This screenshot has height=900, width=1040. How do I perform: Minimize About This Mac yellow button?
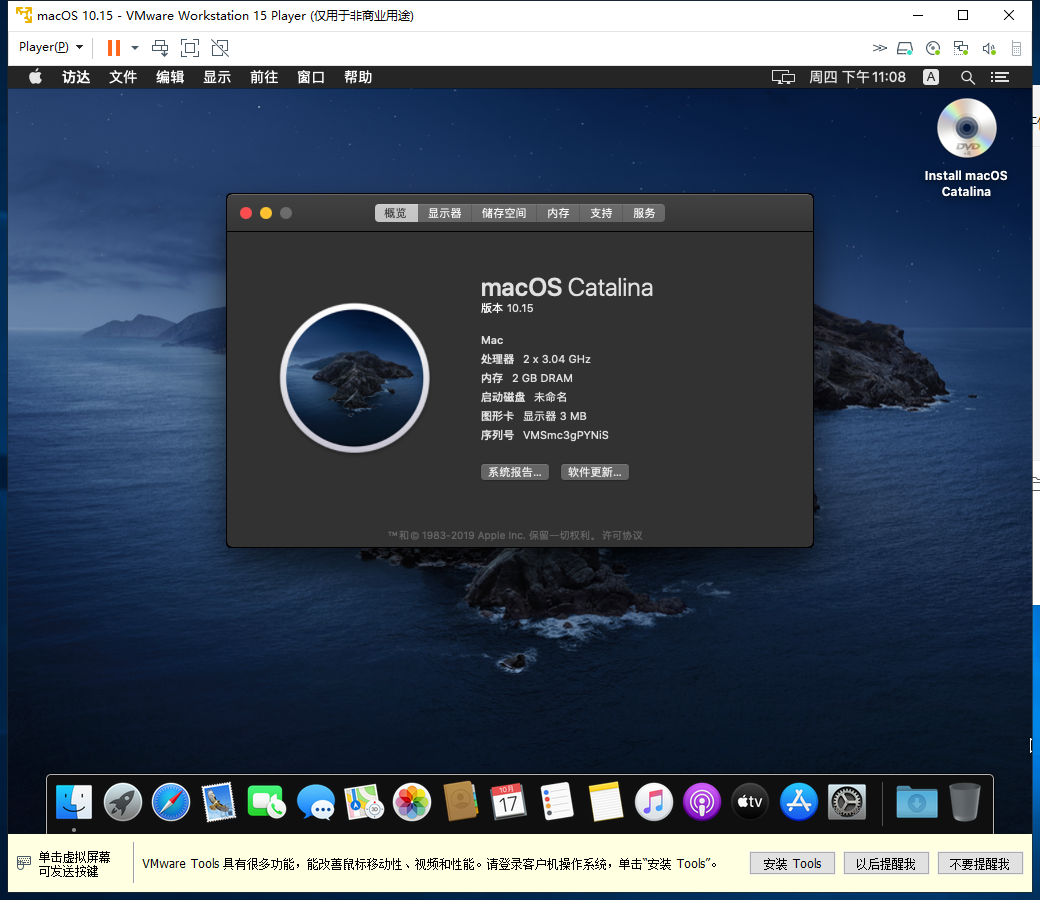coord(266,213)
